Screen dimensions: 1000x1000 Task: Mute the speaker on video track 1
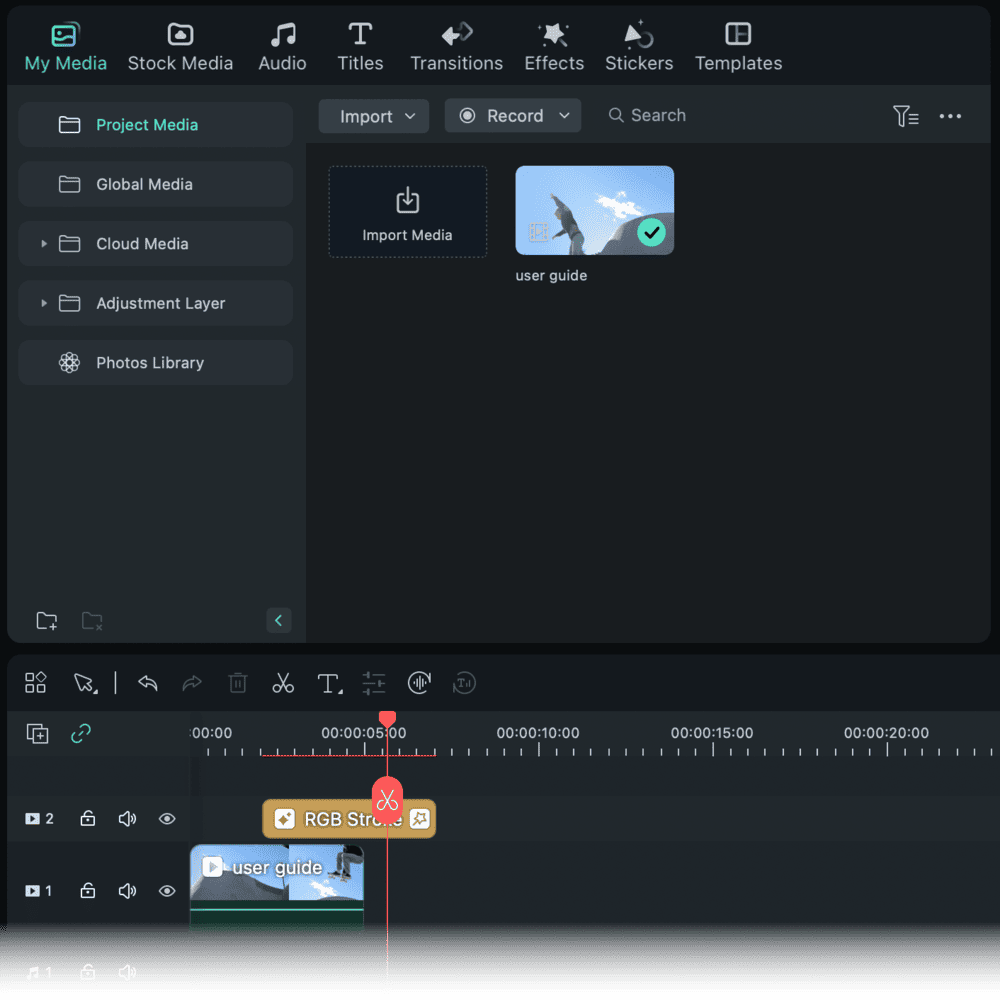click(127, 891)
